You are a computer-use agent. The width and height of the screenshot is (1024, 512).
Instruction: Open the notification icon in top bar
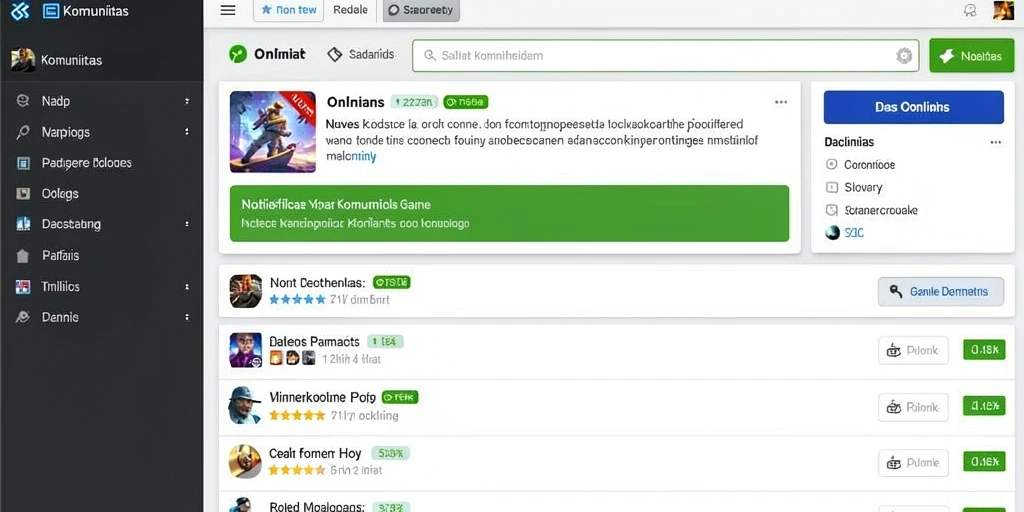tap(970, 10)
